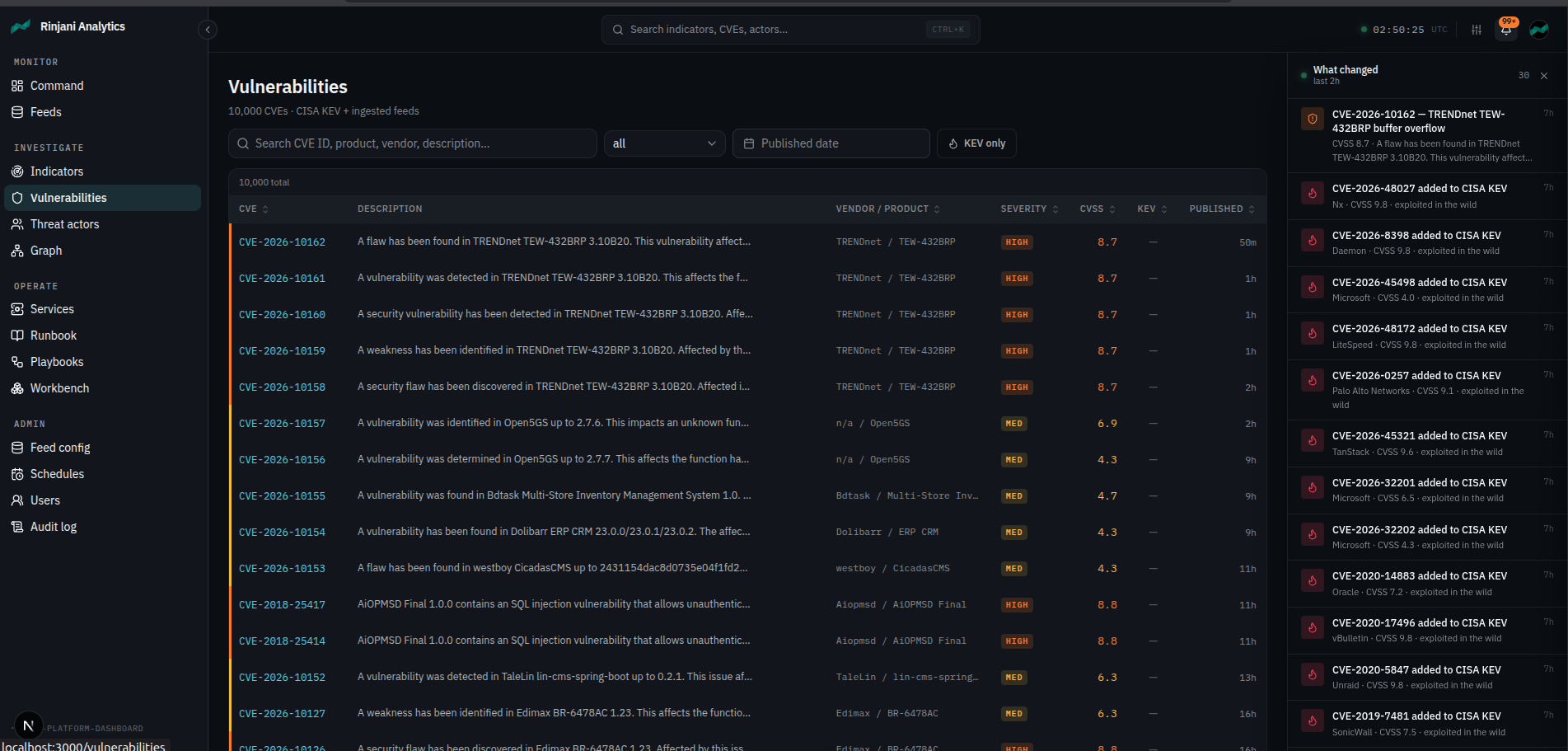
Task: Click the What changed count 30
Action: coord(1524,75)
